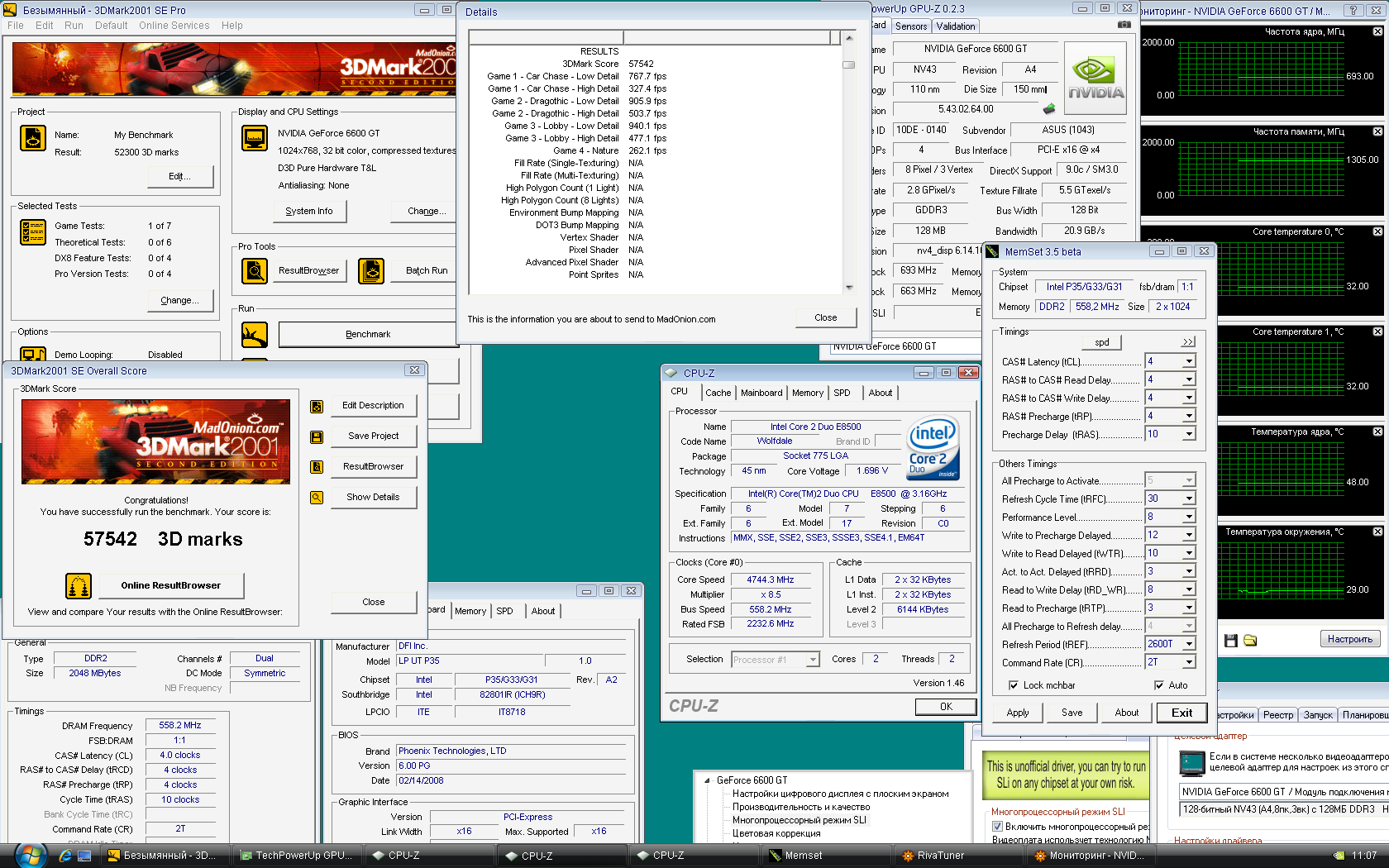Toggle the Lock mchbar checkbox in MemSet
This screenshot has height=868, width=1389.
coord(1013,685)
